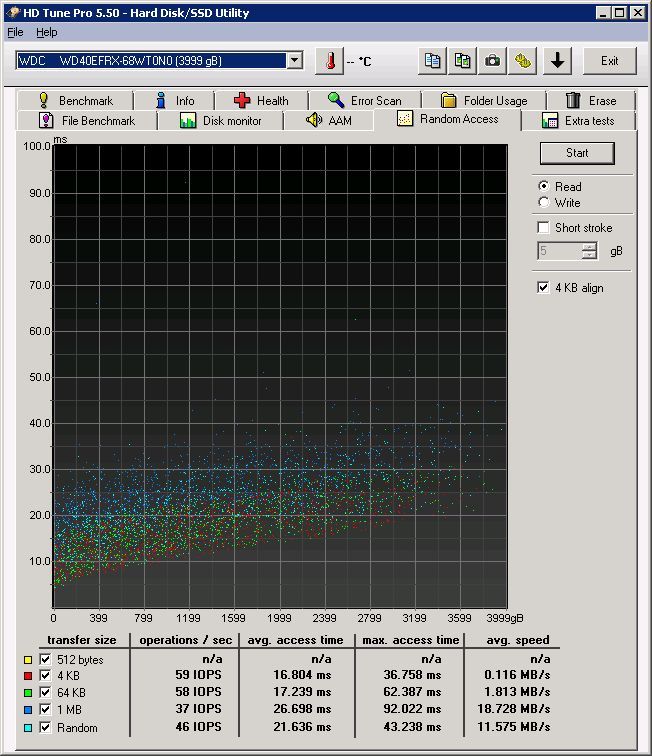The height and width of the screenshot is (756, 652).
Task: Click the 16.804 ms access time value
Action: [x=302, y=675]
